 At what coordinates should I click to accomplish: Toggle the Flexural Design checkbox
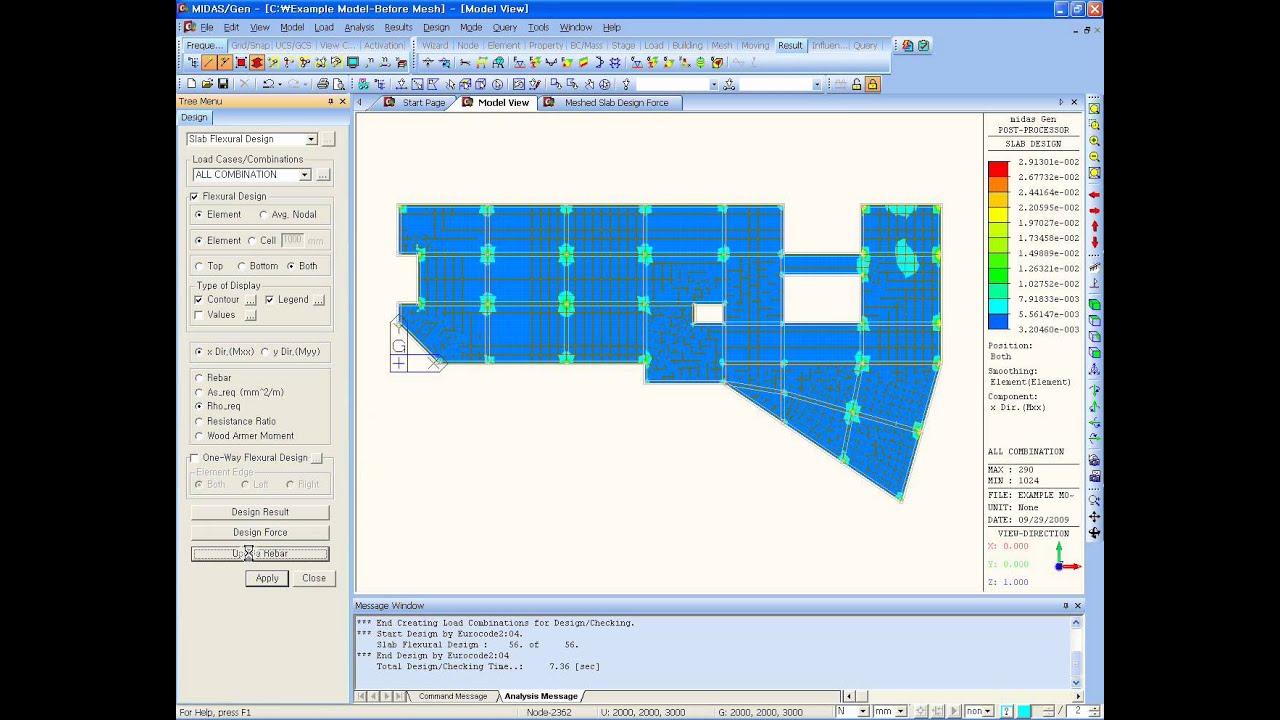(x=195, y=196)
